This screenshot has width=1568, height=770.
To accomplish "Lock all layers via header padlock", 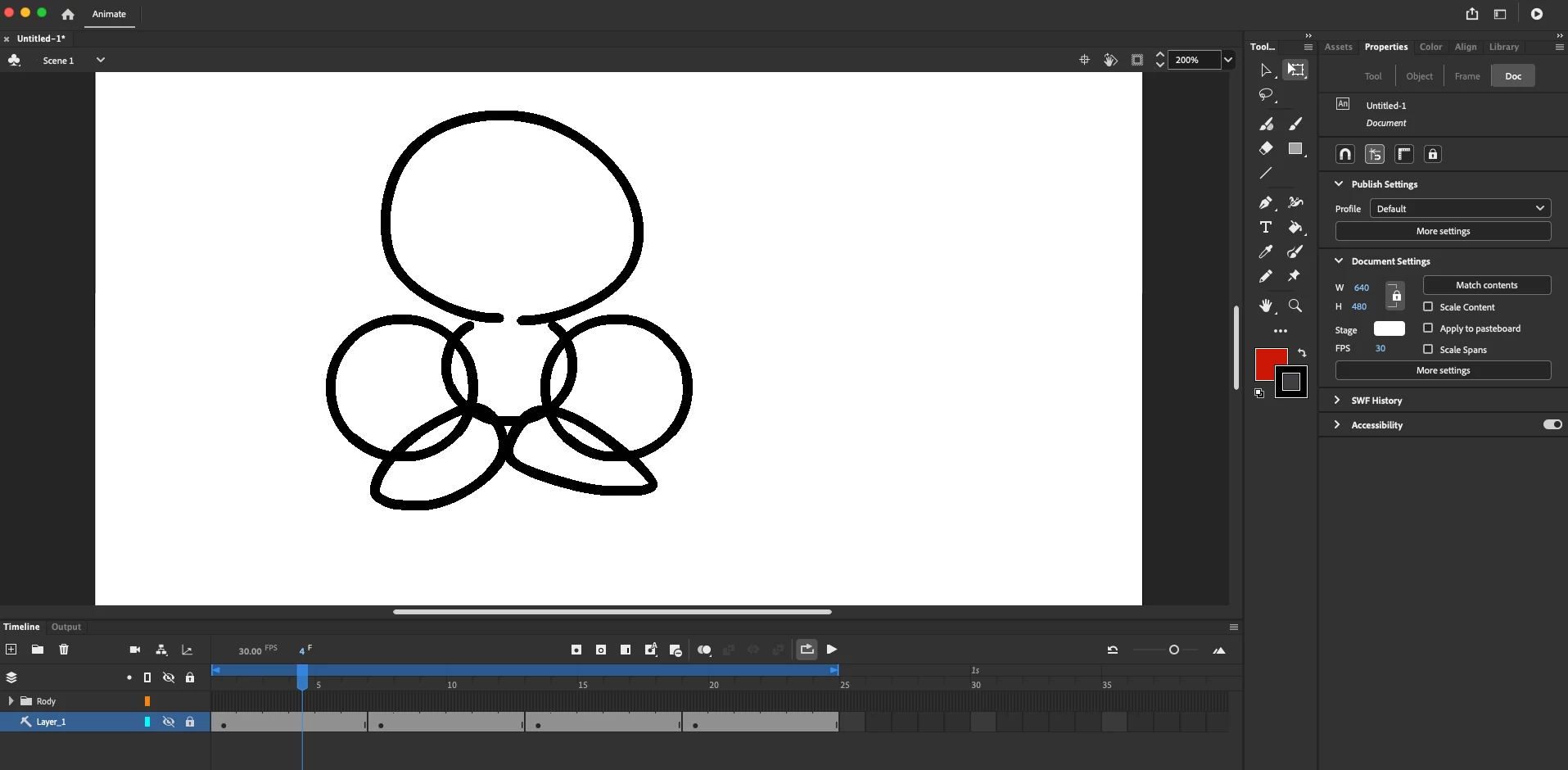I will point(190,677).
